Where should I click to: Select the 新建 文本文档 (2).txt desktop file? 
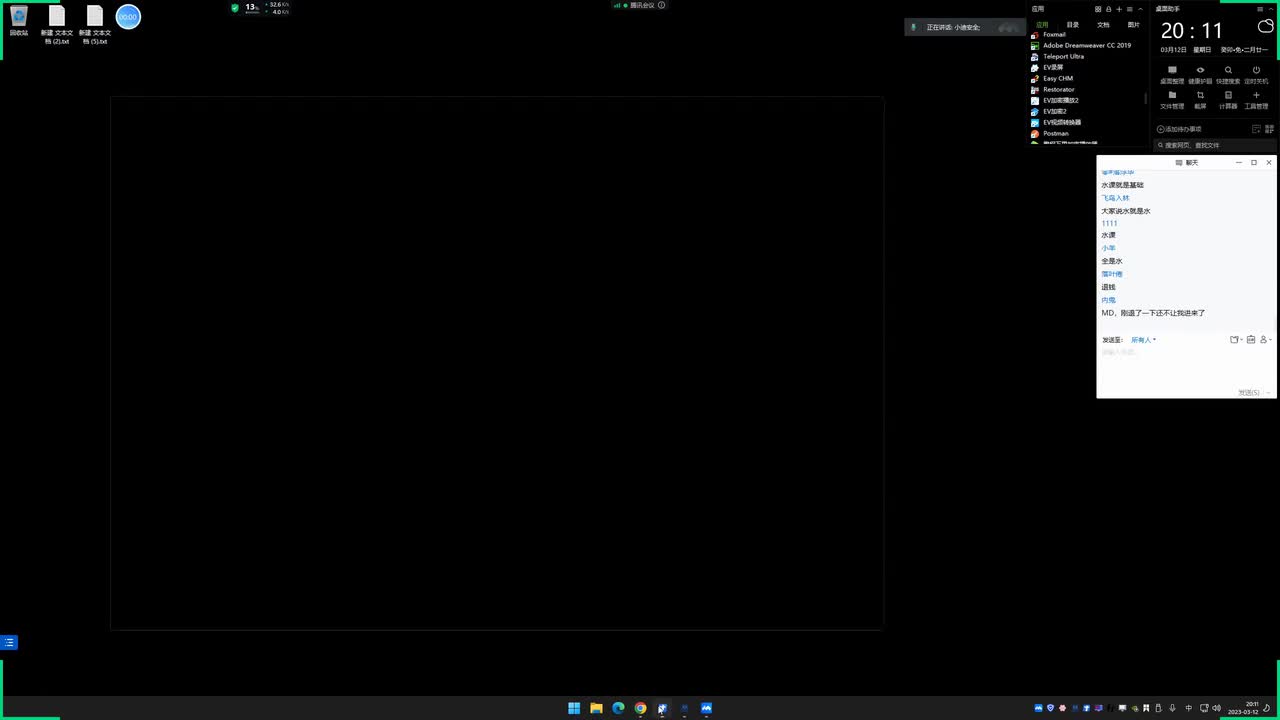tap(56, 25)
